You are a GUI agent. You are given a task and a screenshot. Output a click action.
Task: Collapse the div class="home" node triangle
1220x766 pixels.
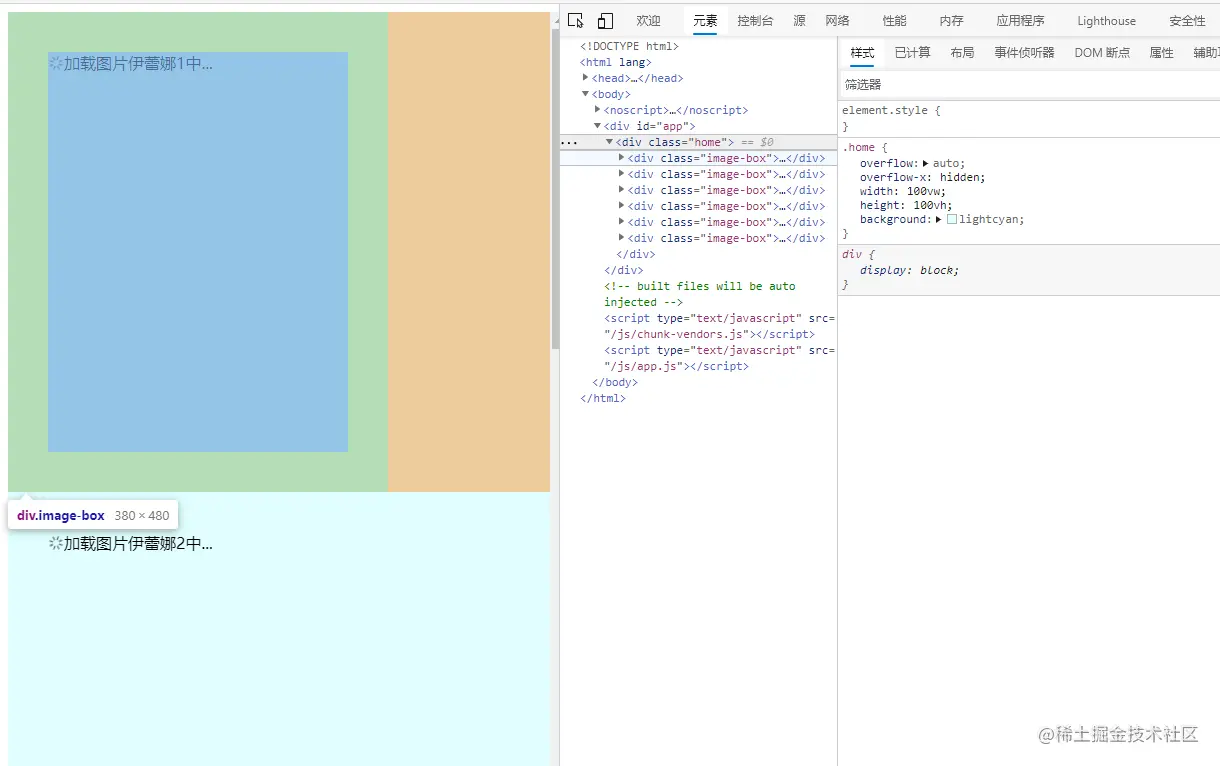point(610,142)
